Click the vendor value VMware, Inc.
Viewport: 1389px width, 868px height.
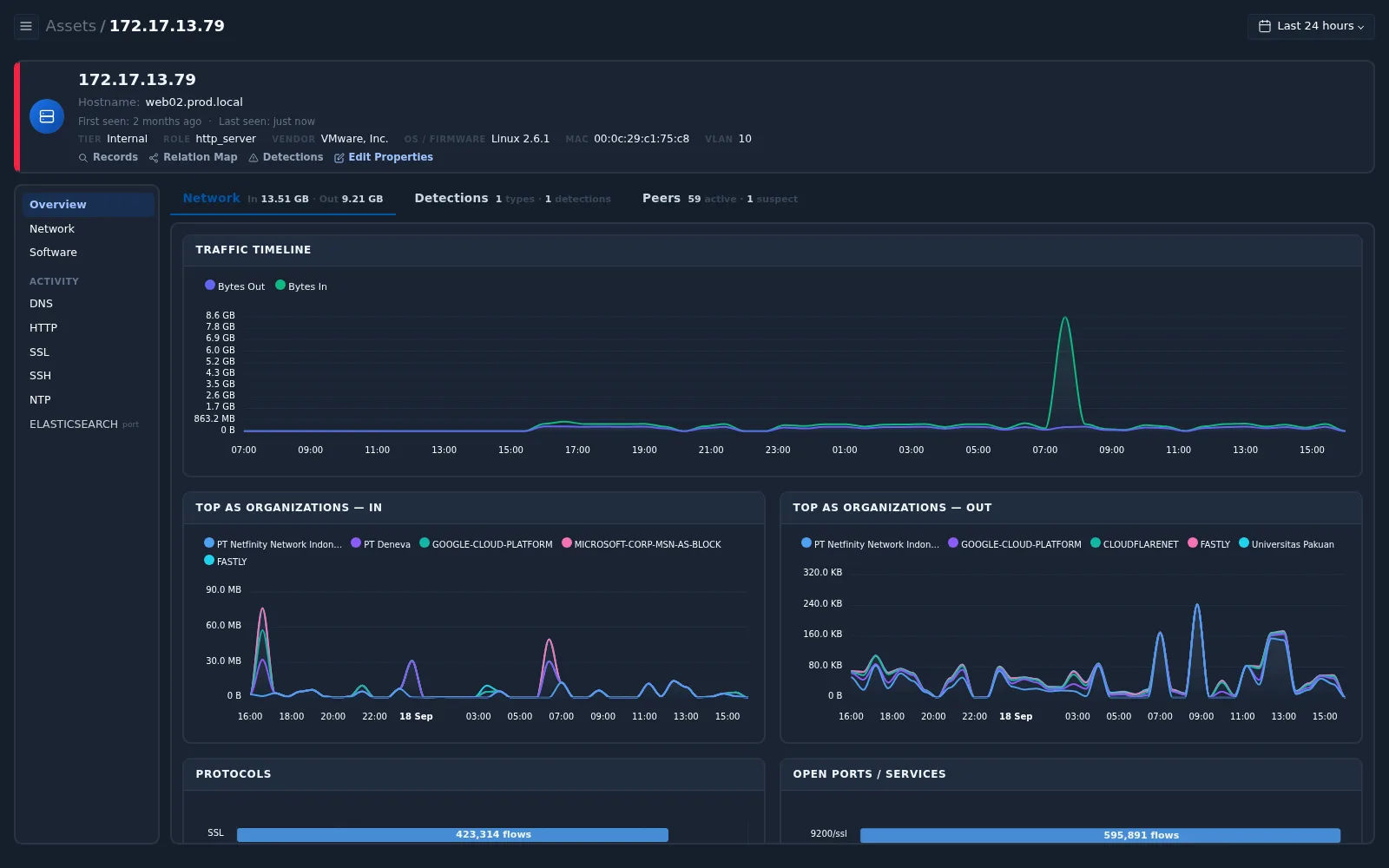[354, 139]
